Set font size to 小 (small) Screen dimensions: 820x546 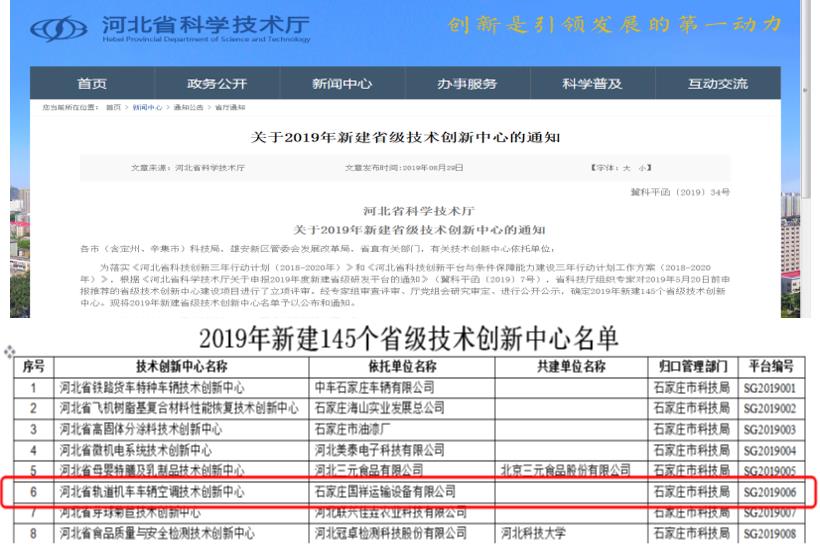(644, 167)
